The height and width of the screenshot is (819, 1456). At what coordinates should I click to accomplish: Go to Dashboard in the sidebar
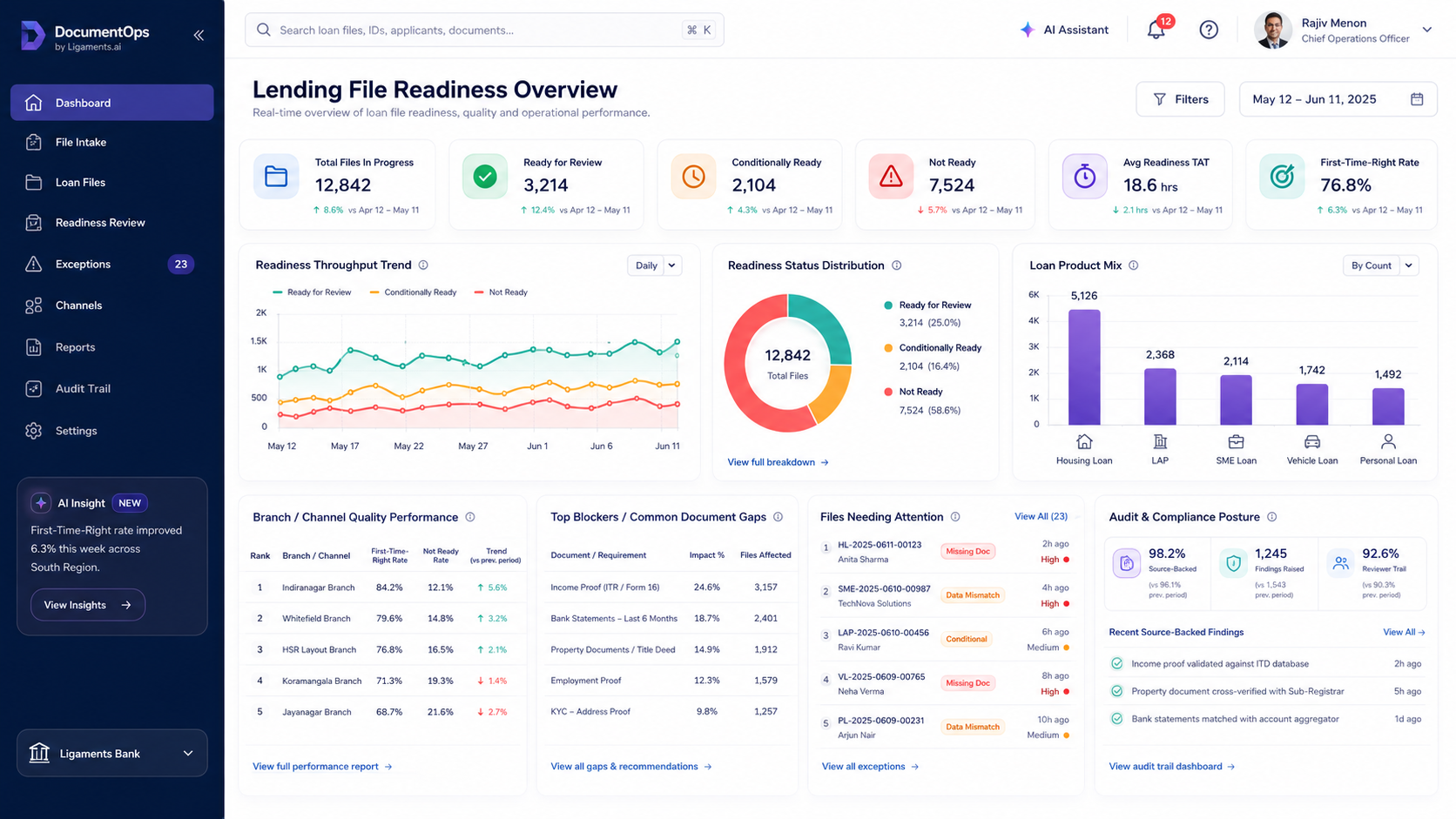112,103
